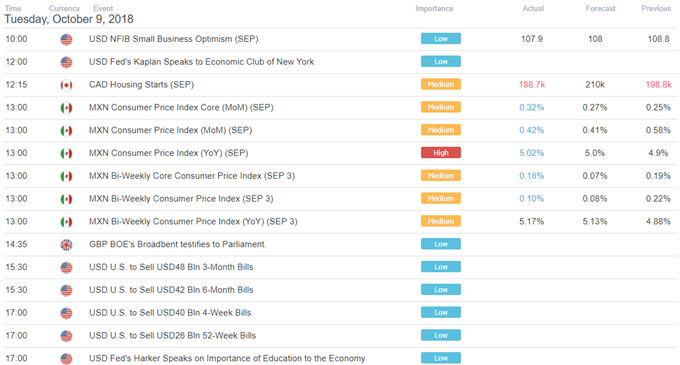Click previous value 4.88% in Bi-Weekly YoY row
Image resolution: width=680 pixels, height=365 pixels.
click(658, 222)
